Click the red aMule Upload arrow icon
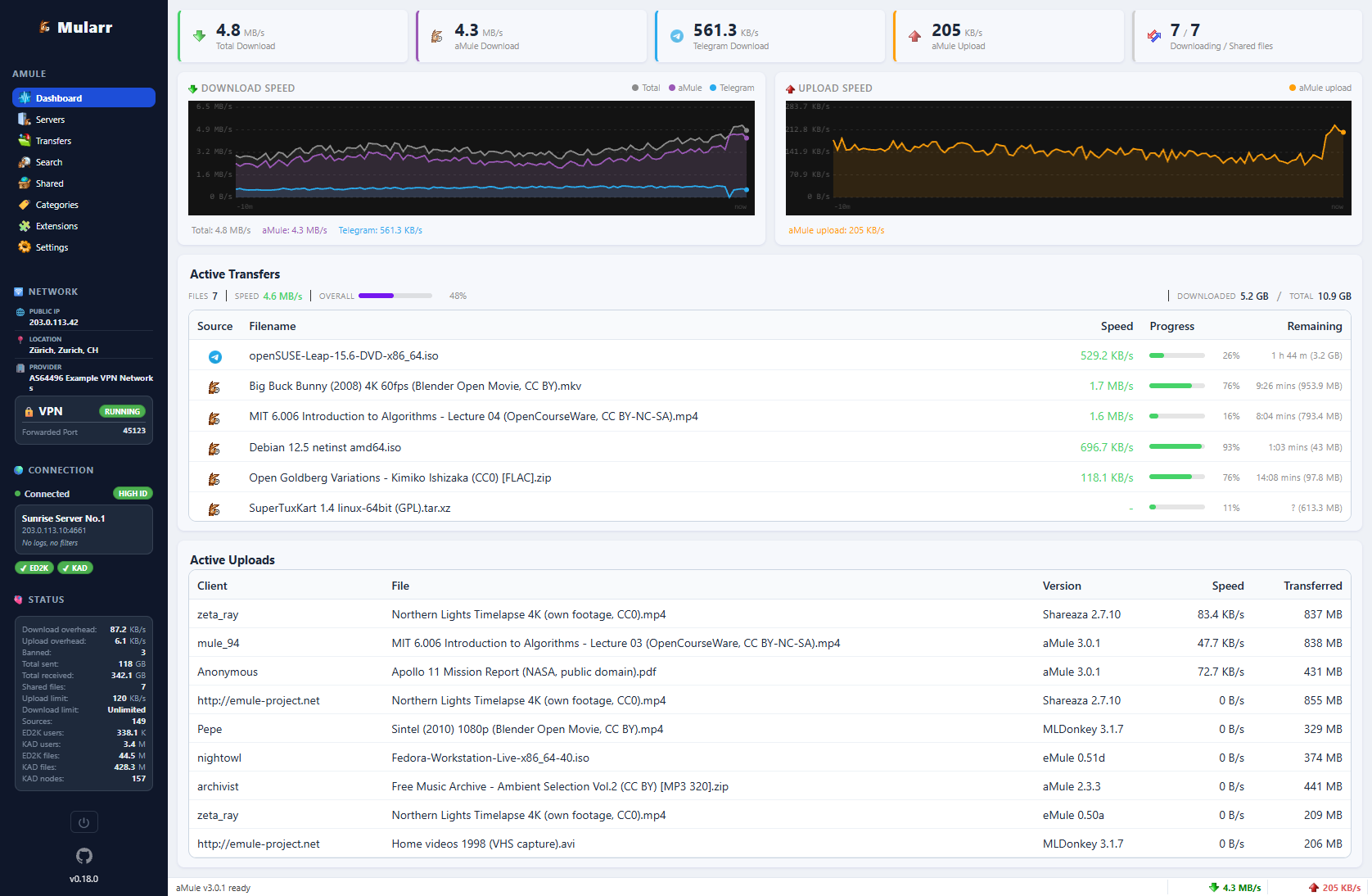Screen dimensions: 1372x896 (914, 36)
